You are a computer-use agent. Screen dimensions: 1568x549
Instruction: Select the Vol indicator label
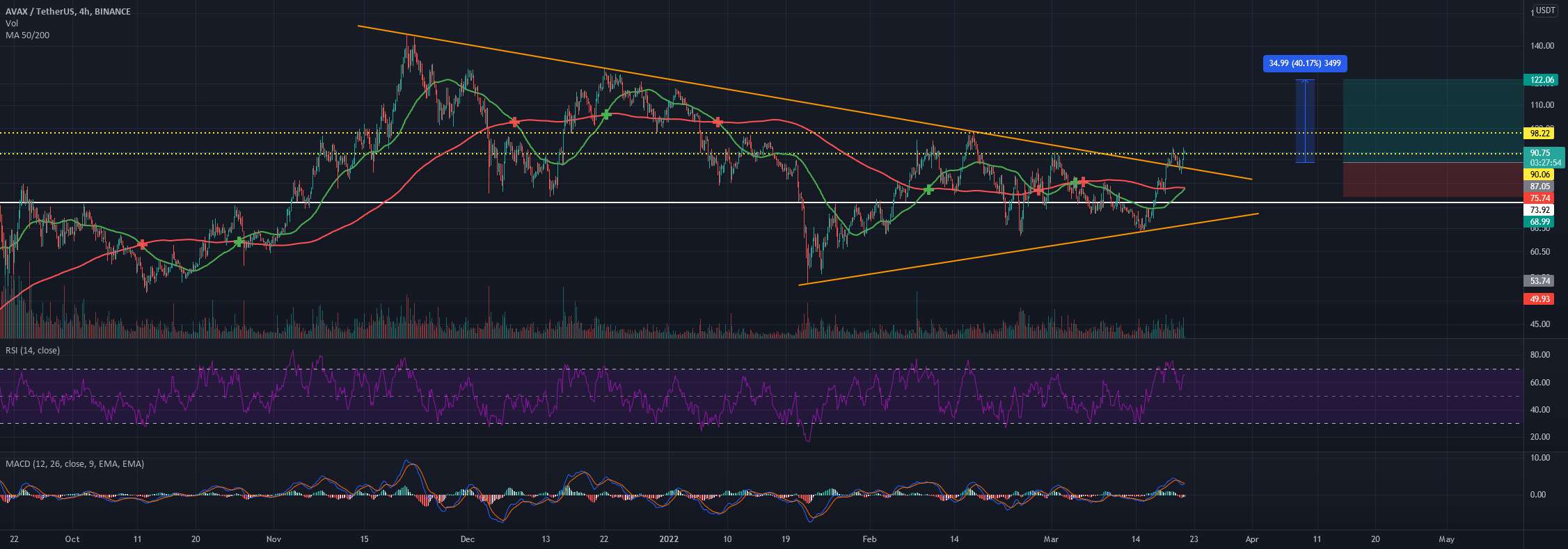[12, 23]
